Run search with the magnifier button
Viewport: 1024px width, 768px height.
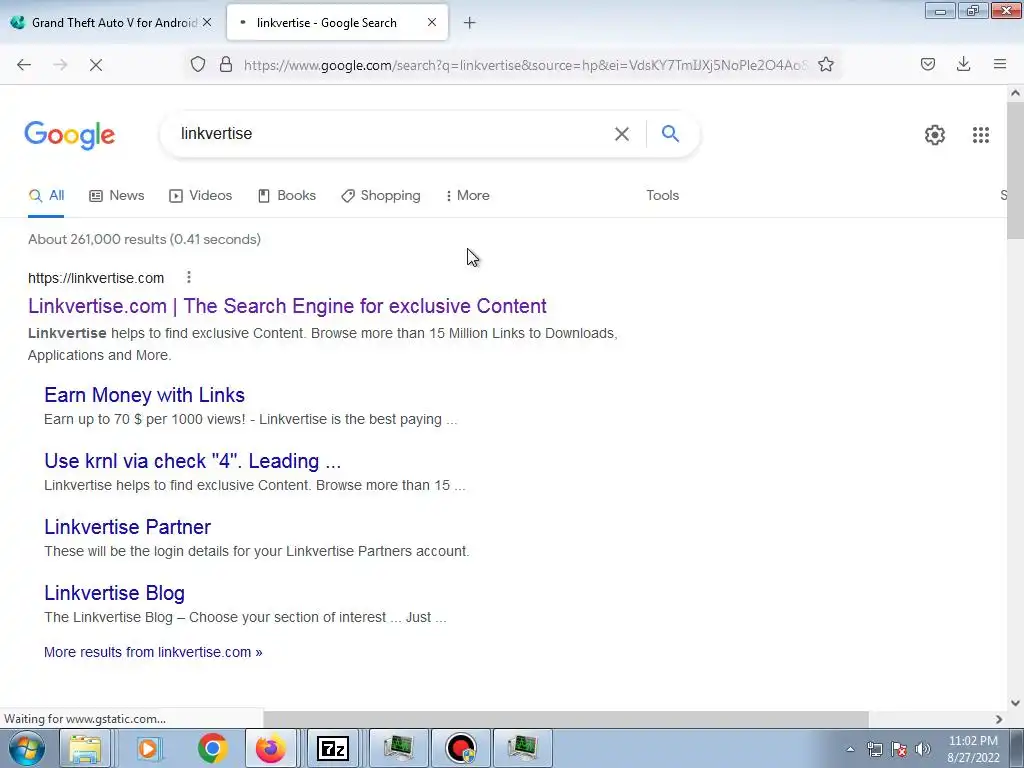pos(670,134)
